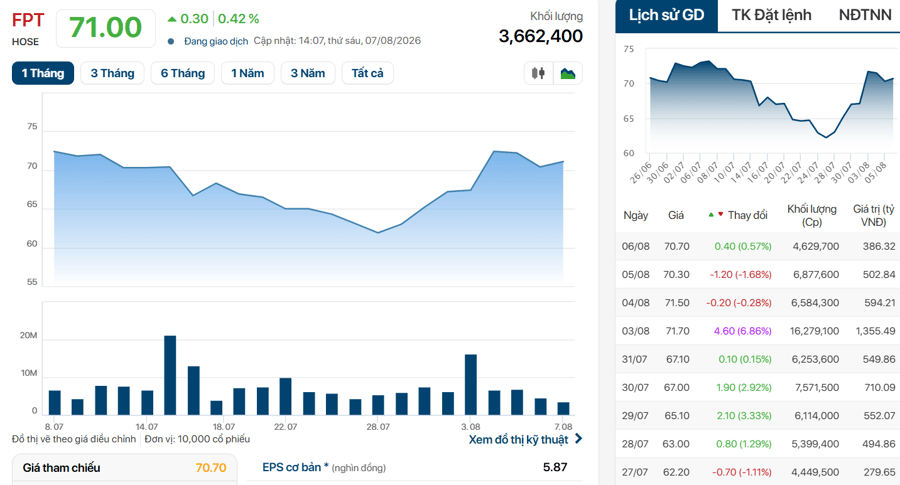Screen dimensions: 900x485
Task: Select the Tất cả time range
Action: tap(367, 73)
